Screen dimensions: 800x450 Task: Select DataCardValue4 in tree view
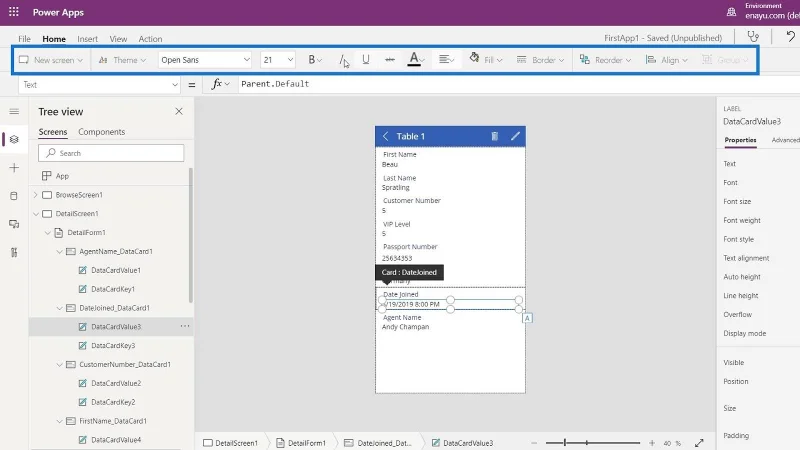click(116, 440)
